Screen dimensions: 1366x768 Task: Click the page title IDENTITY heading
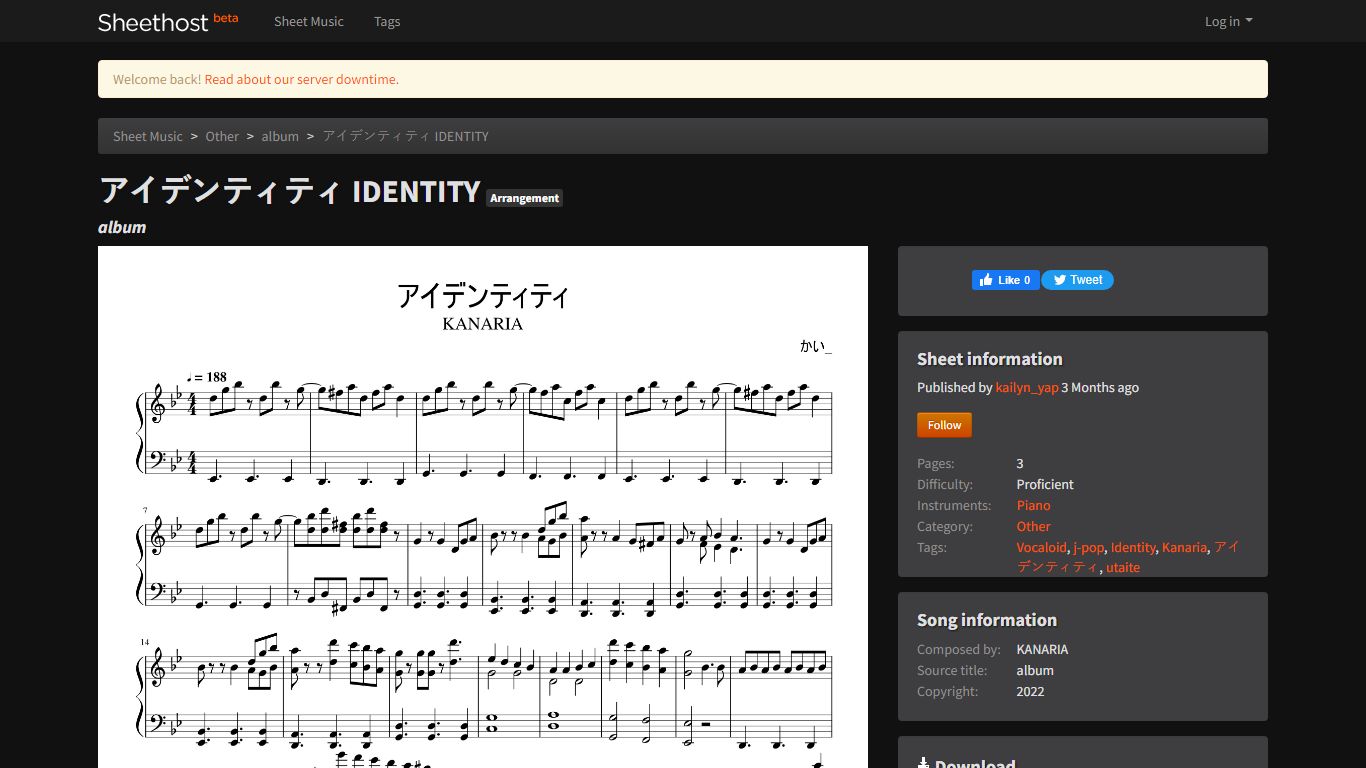tap(290, 190)
